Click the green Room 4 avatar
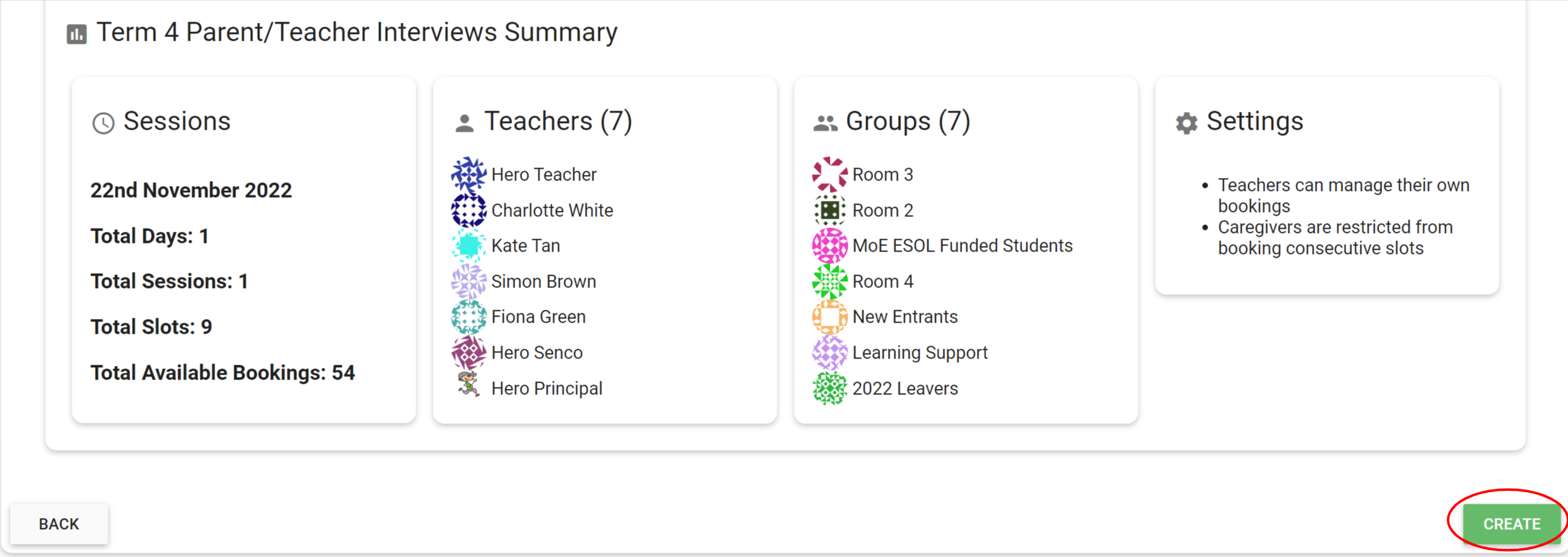Image resolution: width=1568 pixels, height=557 pixels. pos(829,281)
